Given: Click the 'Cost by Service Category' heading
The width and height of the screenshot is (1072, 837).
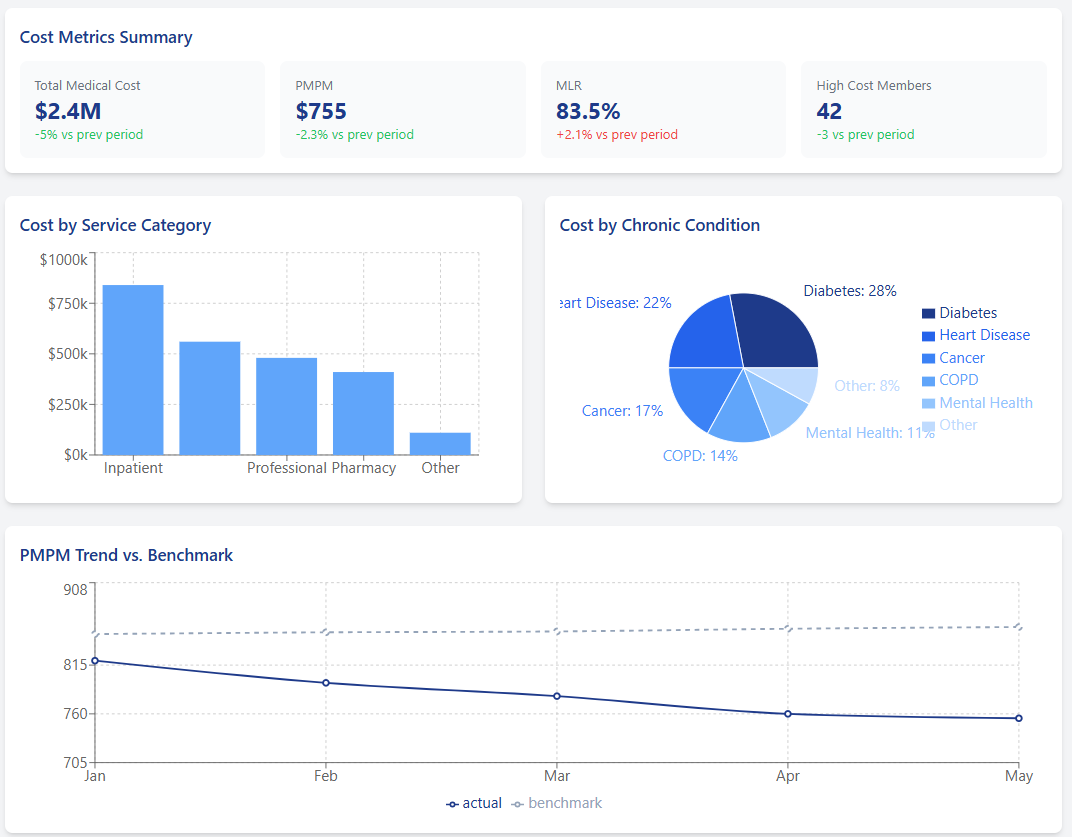Looking at the screenshot, I should click(116, 226).
